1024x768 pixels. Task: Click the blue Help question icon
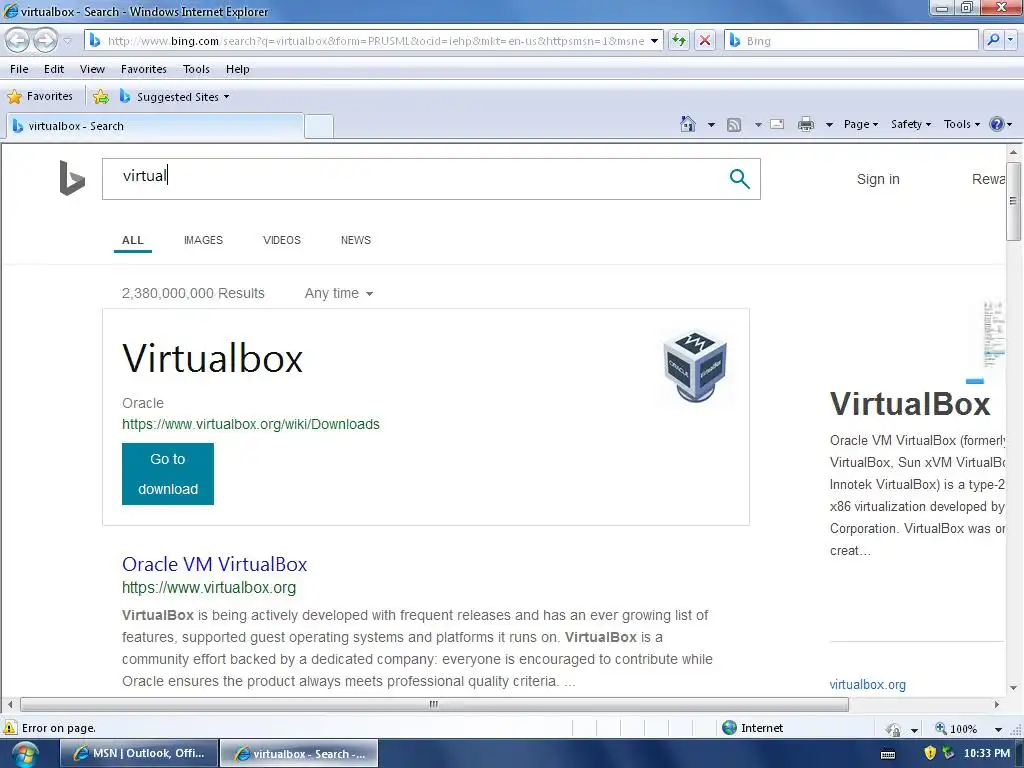(997, 124)
